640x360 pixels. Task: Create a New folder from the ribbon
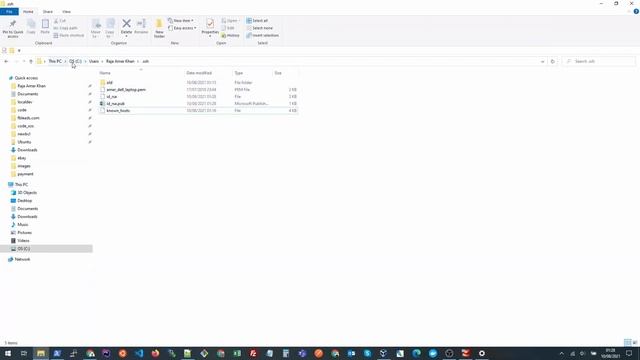click(x=159, y=28)
